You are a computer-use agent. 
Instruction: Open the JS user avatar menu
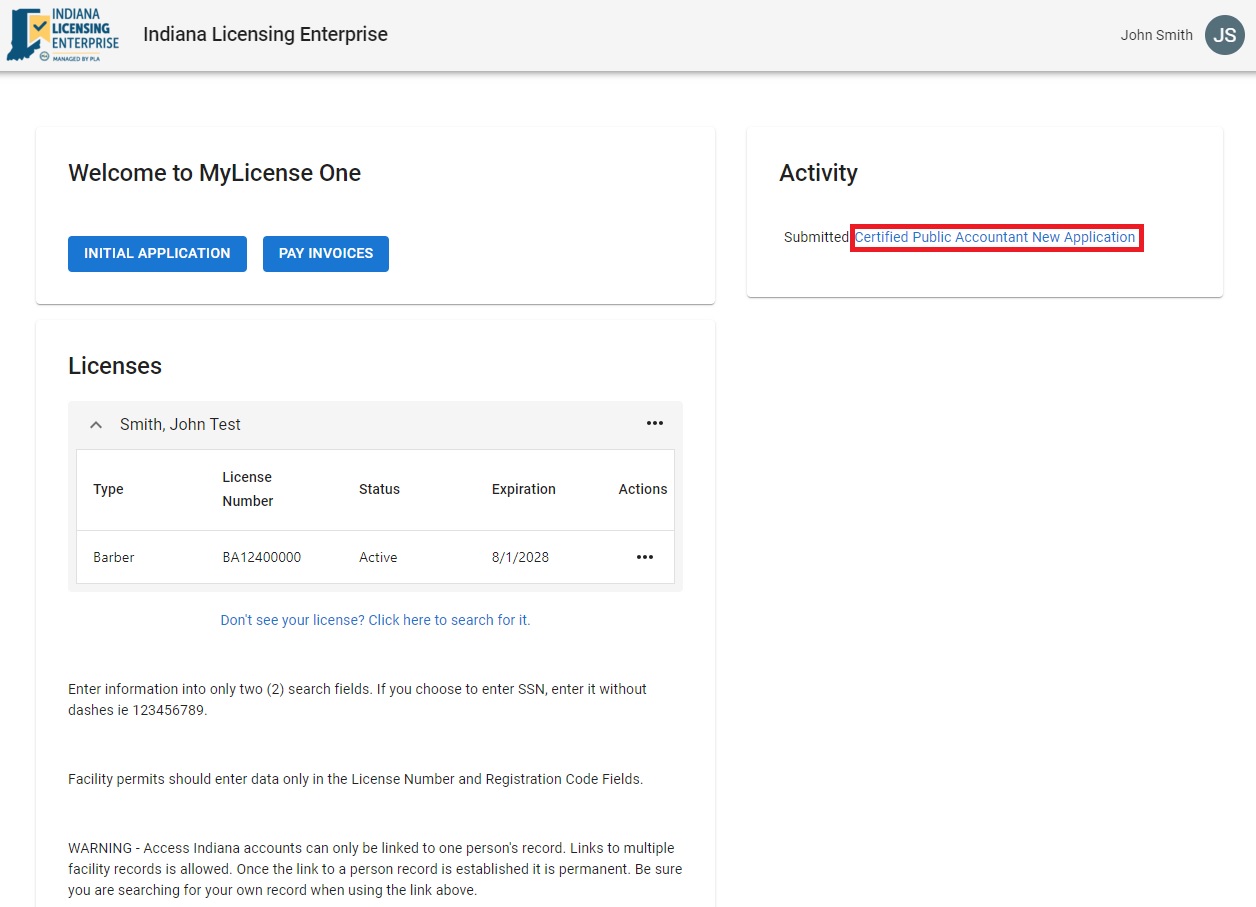click(x=1224, y=35)
